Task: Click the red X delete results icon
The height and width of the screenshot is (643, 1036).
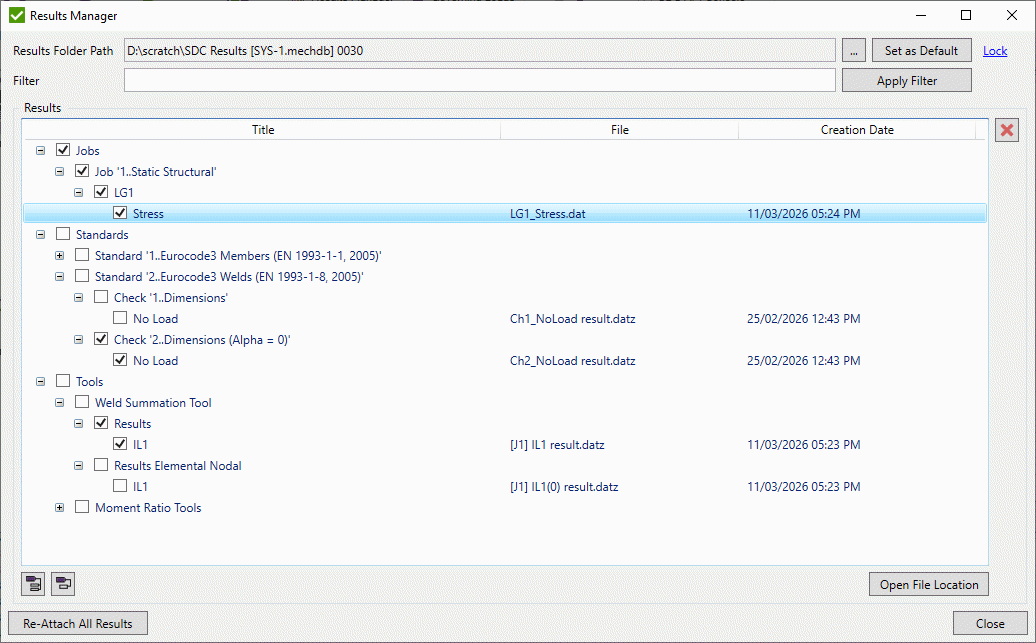Action: point(1006,130)
